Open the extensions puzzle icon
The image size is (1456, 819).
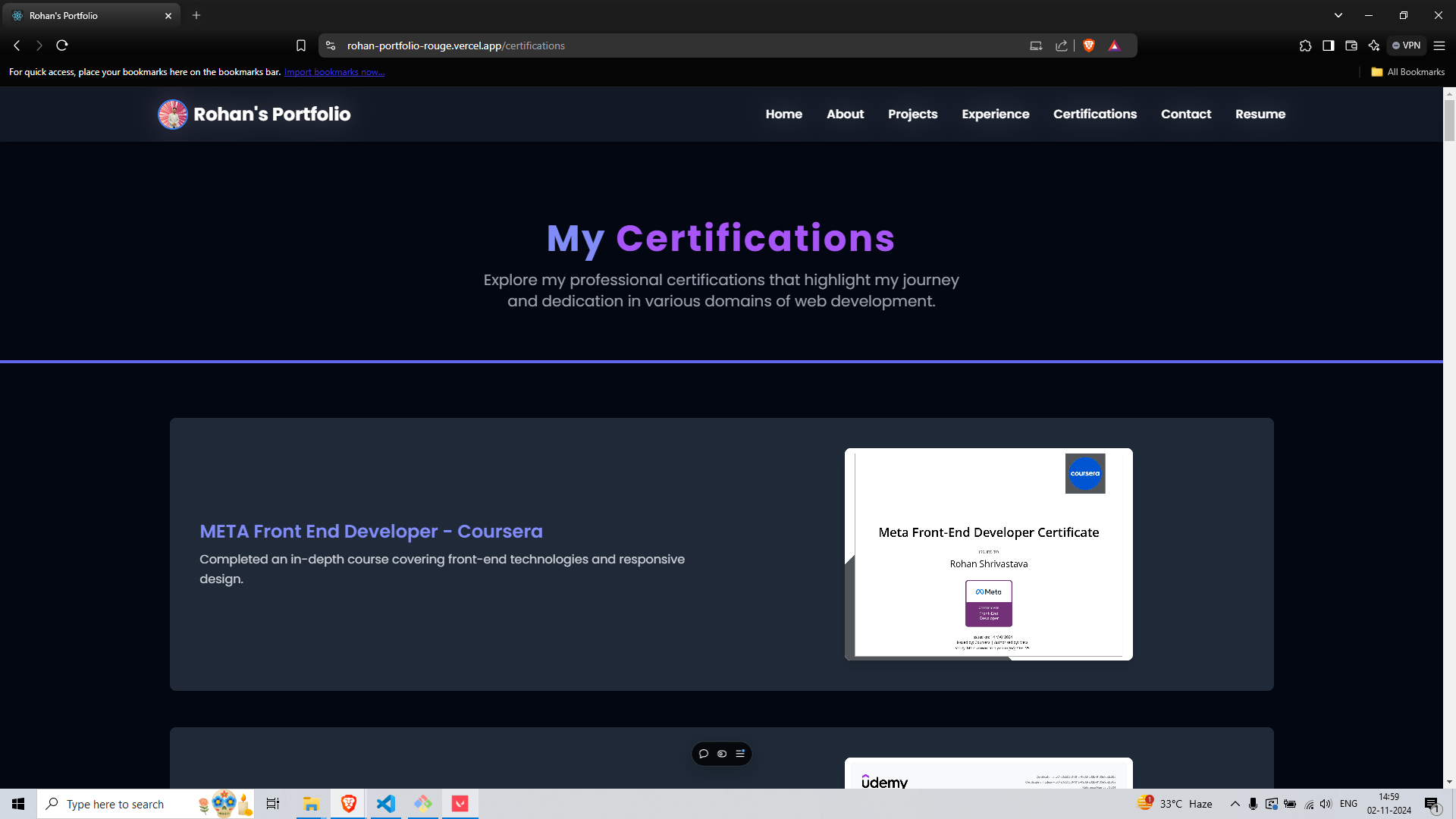point(1305,45)
